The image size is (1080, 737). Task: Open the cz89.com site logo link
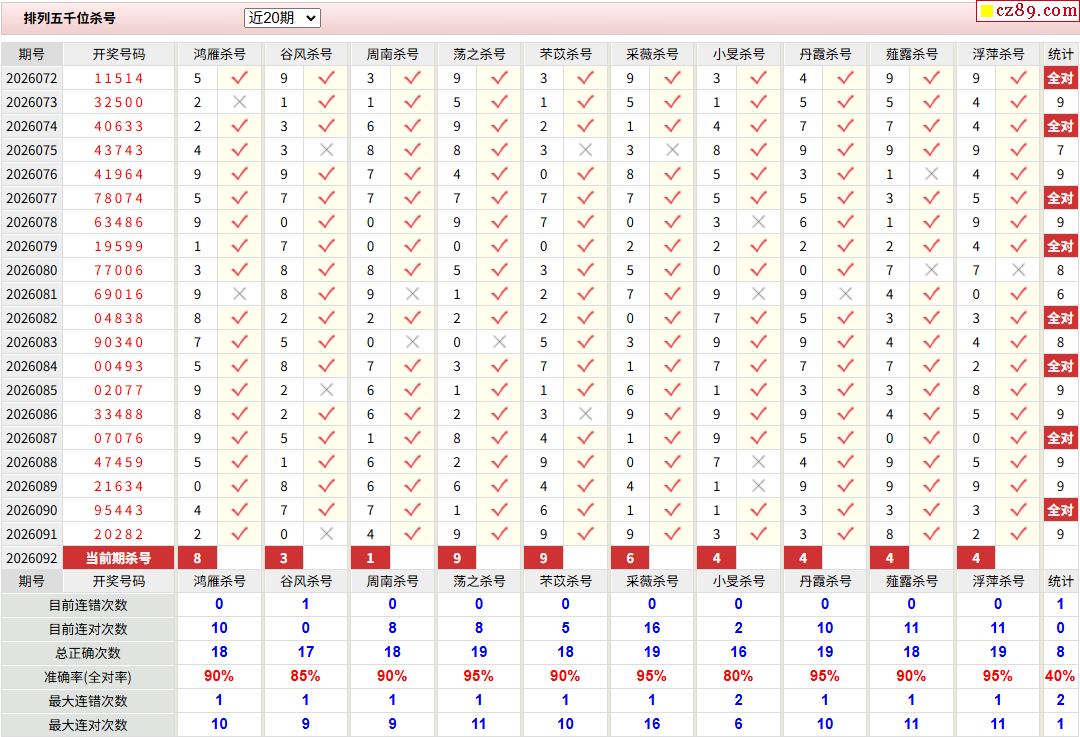click(1028, 10)
